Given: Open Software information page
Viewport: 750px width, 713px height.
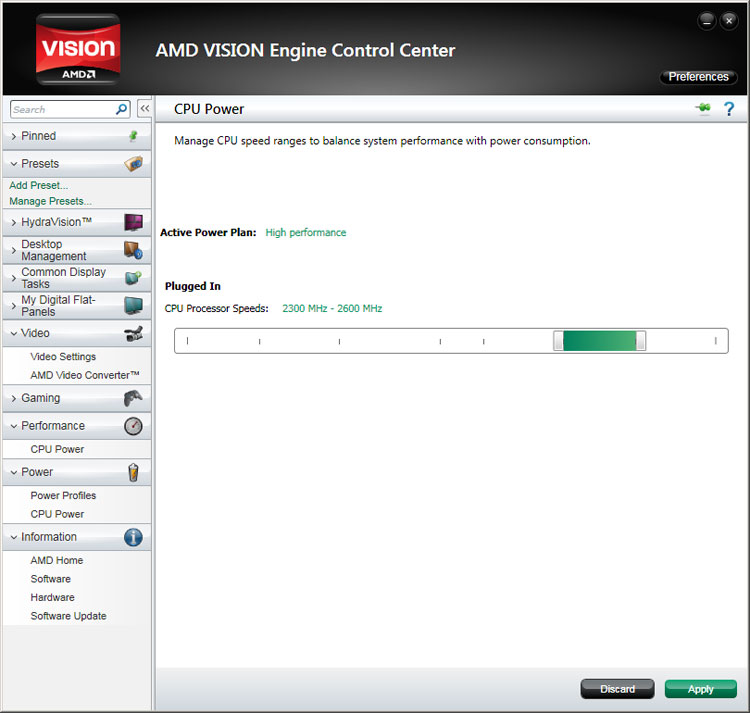Looking at the screenshot, I should [x=50, y=579].
